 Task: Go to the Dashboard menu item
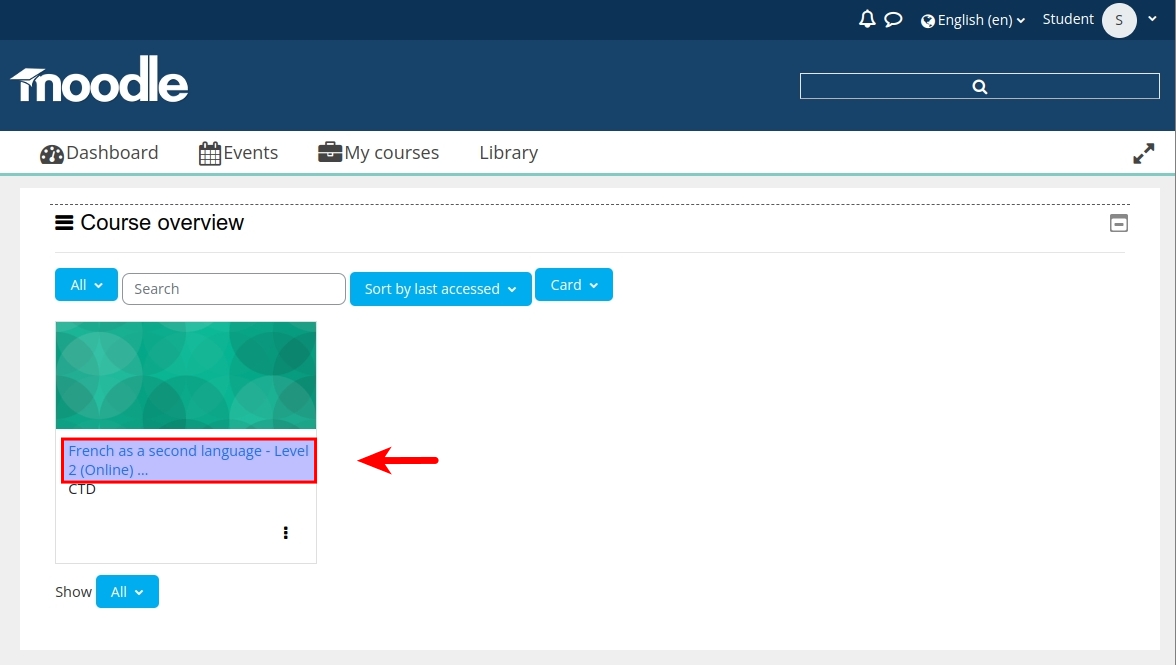pos(99,153)
